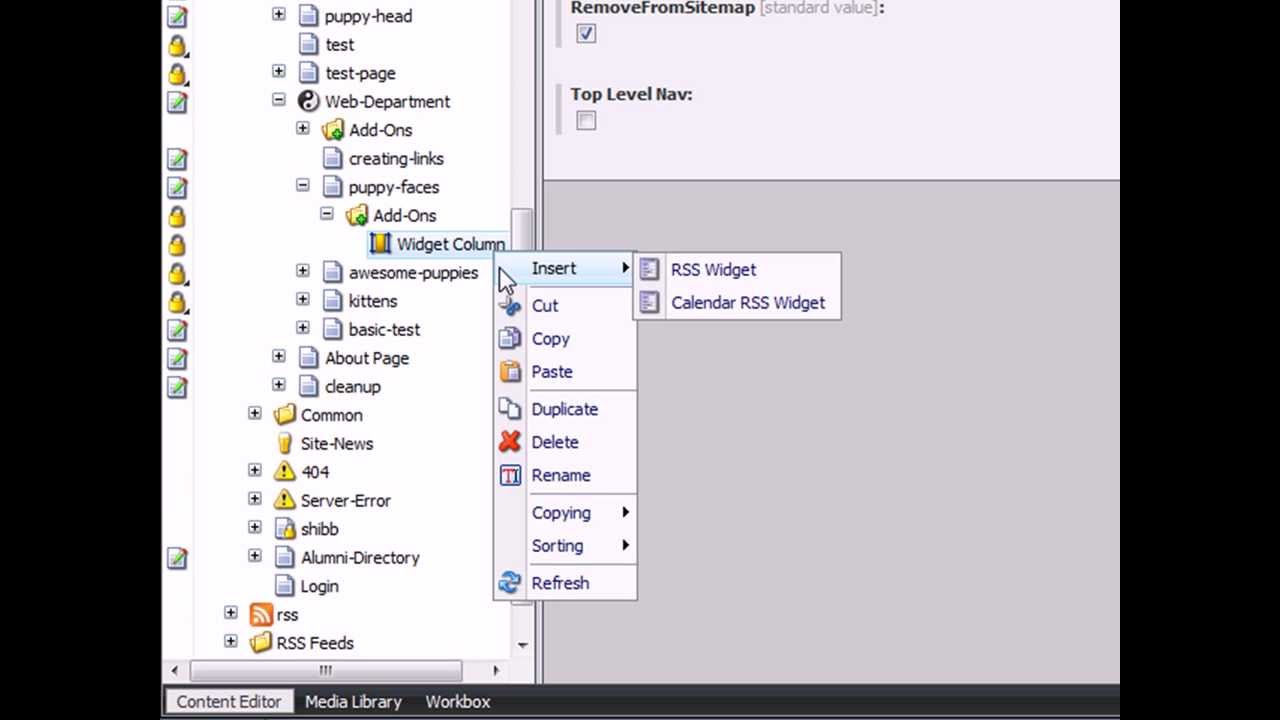Expand the awesome-puppies node

[303, 272]
